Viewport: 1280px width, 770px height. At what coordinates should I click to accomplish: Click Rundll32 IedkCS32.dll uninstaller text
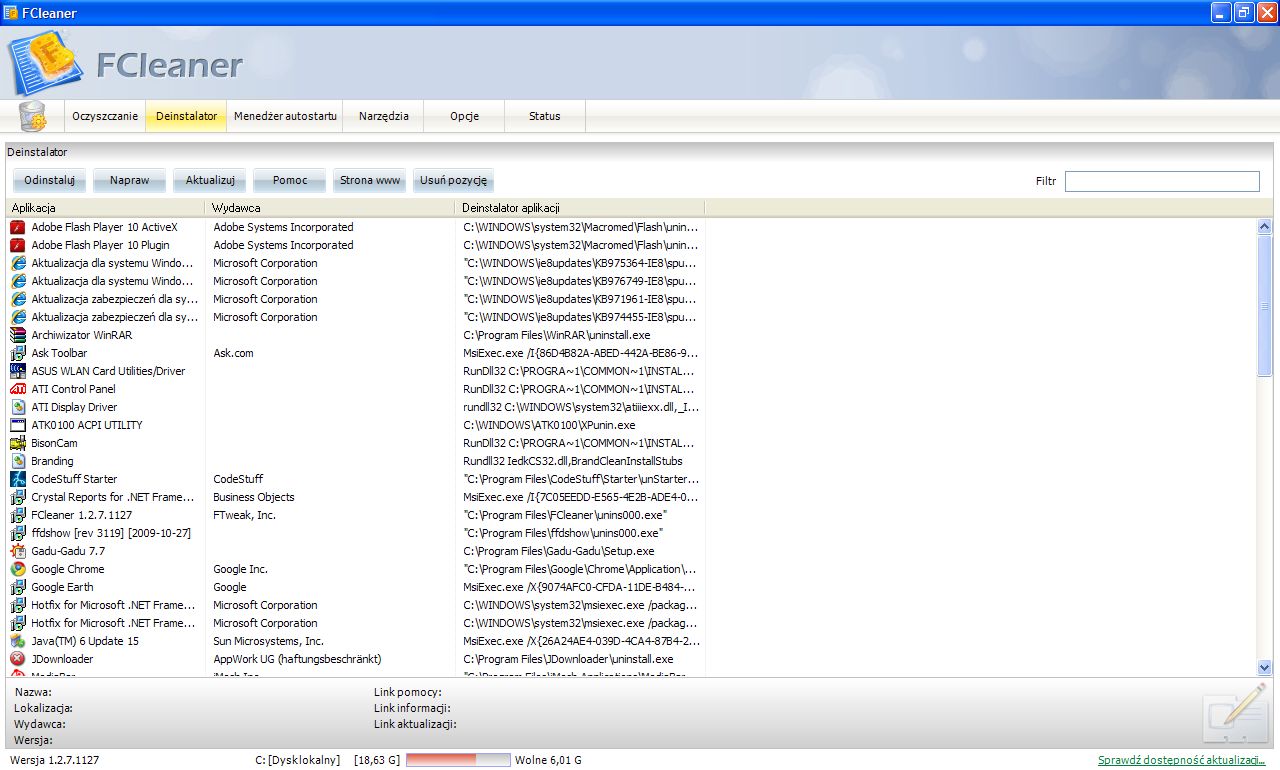pos(573,461)
